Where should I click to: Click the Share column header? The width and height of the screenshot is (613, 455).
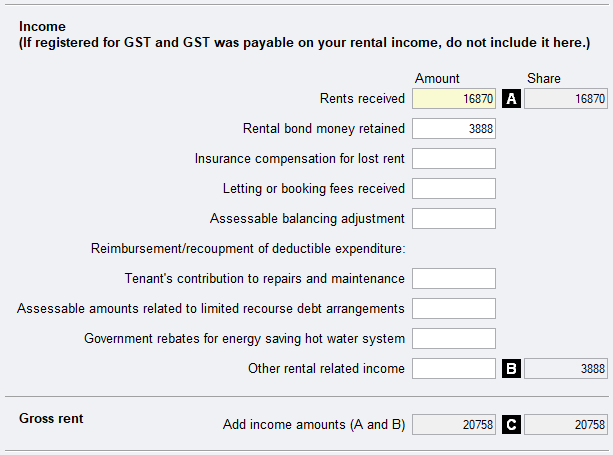[544, 78]
